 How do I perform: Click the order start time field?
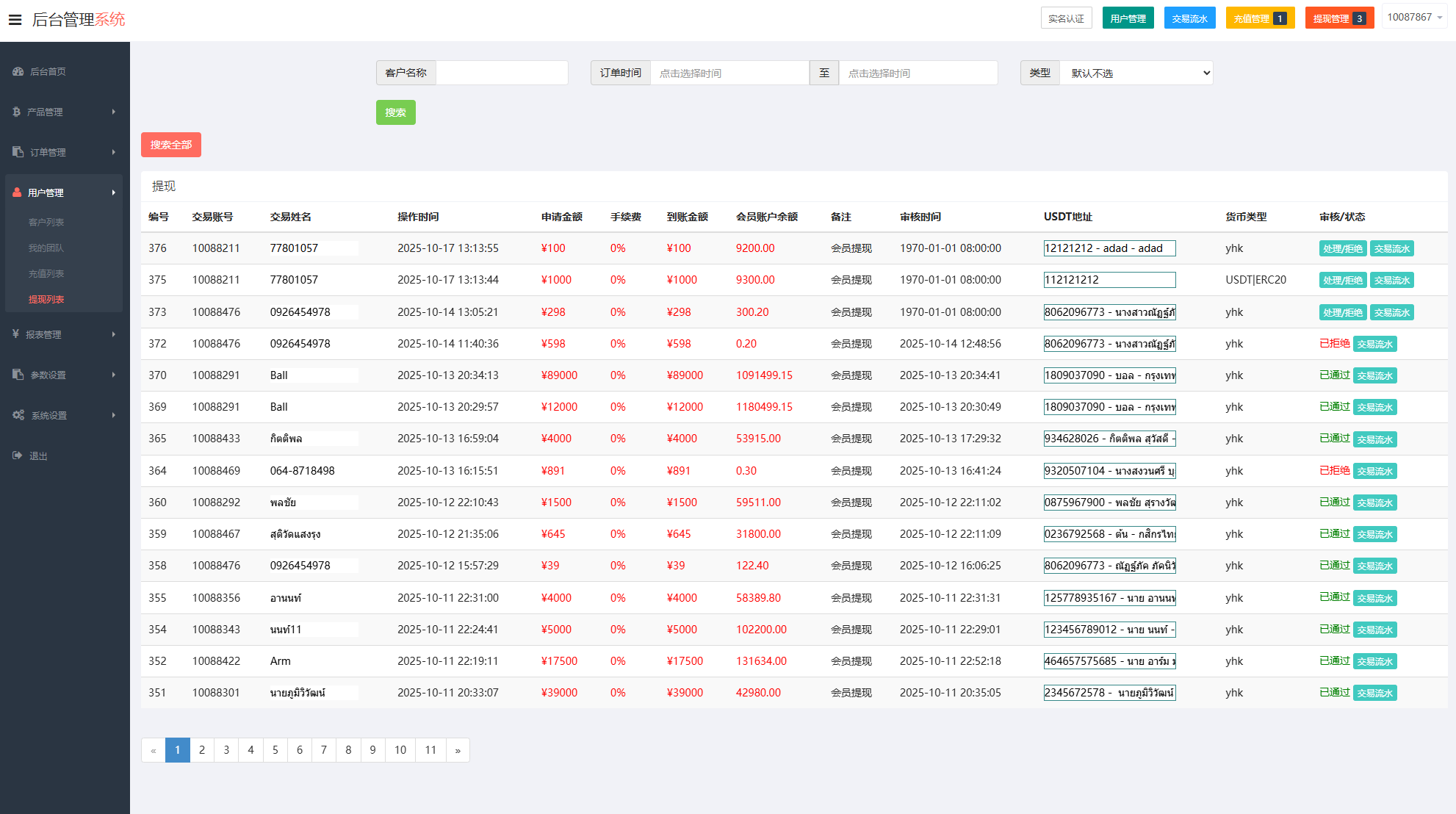pyautogui.click(x=729, y=73)
